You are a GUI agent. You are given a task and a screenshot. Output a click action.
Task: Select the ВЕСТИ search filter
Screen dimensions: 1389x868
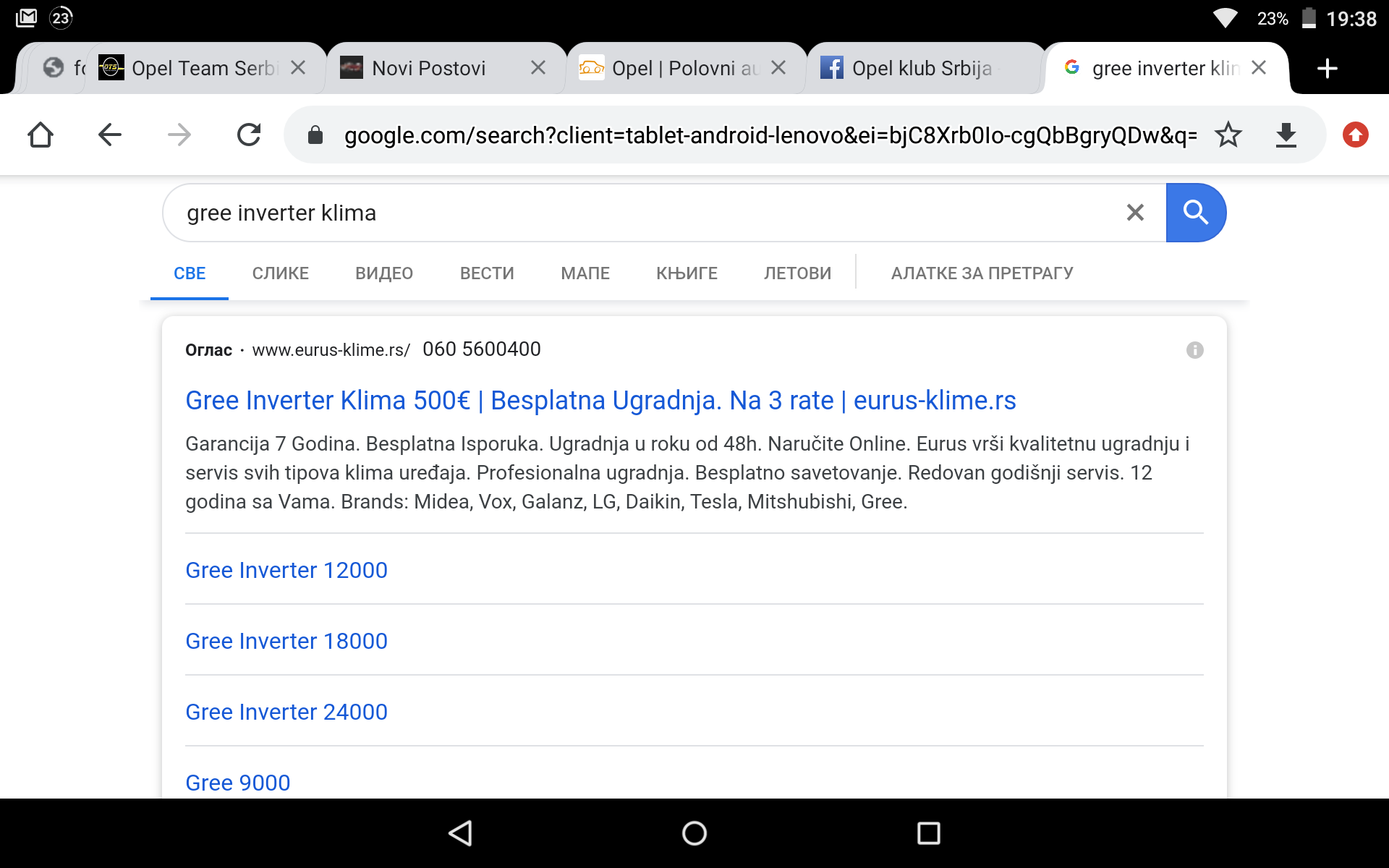[x=487, y=273]
